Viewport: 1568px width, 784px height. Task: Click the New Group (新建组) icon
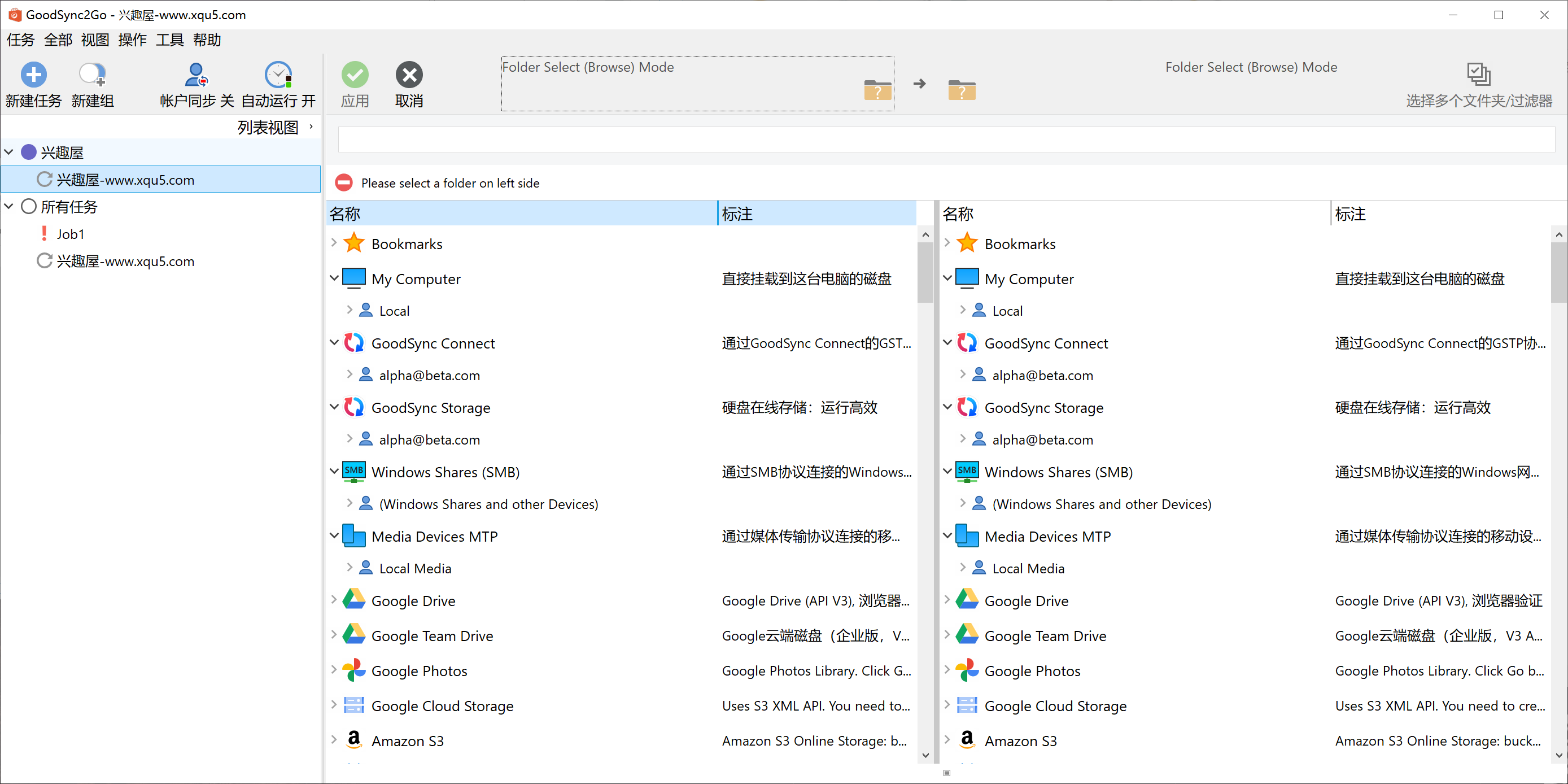coord(93,75)
